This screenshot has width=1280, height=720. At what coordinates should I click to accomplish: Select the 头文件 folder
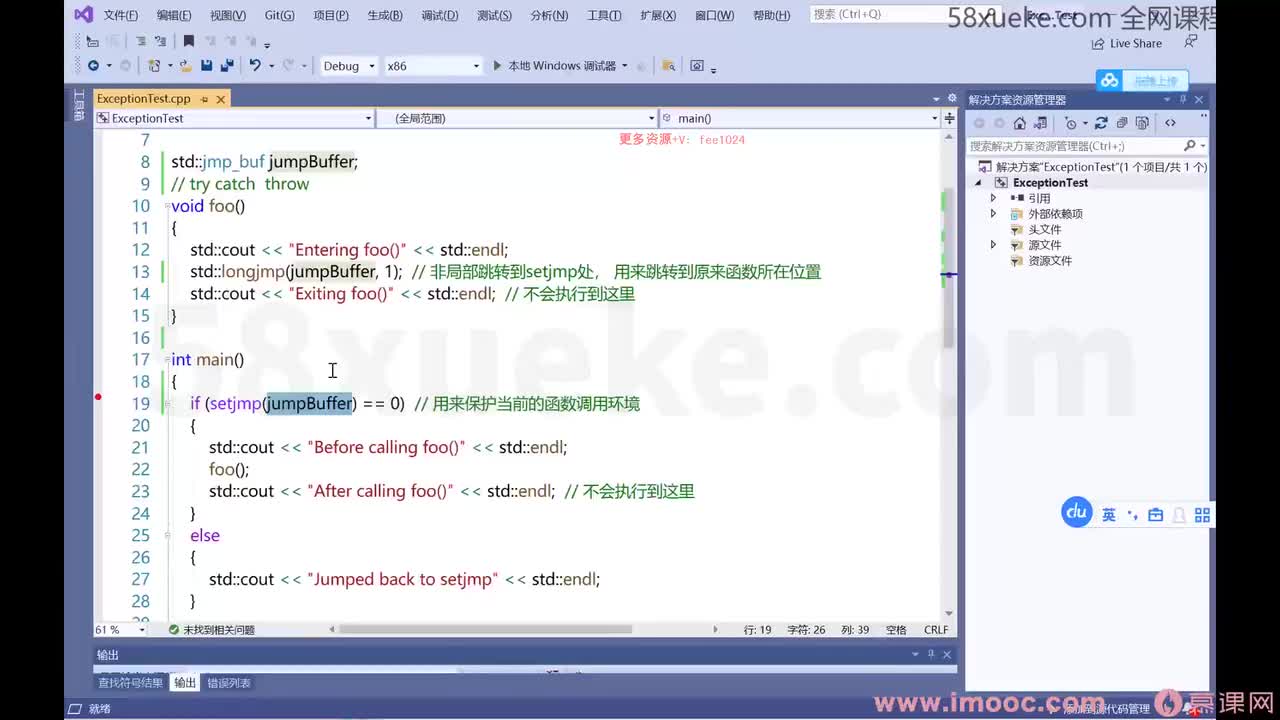[1044, 229]
